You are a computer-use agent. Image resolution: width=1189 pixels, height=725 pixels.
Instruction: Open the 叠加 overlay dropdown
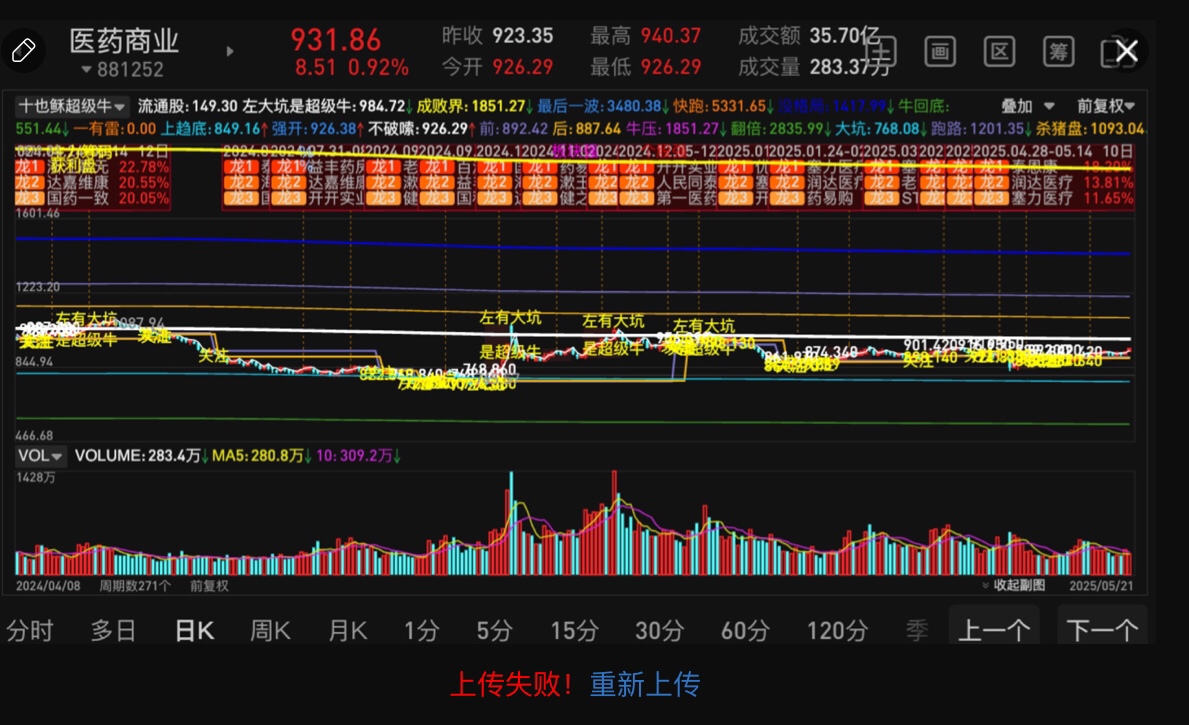pos(1027,106)
